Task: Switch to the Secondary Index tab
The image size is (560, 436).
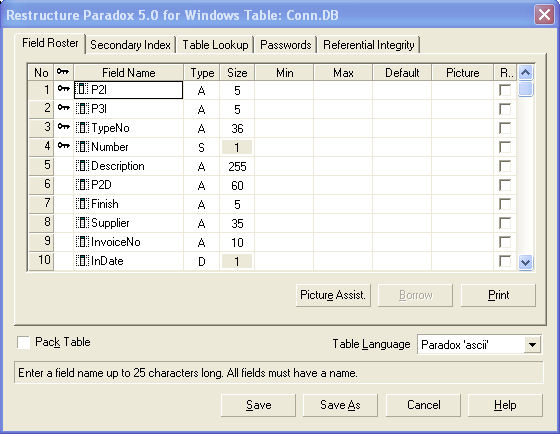Action: [x=130, y=45]
